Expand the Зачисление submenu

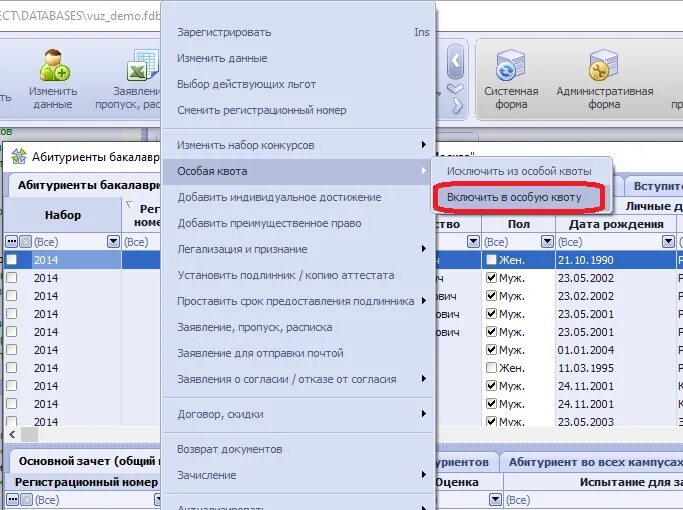[x=423, y=475]
